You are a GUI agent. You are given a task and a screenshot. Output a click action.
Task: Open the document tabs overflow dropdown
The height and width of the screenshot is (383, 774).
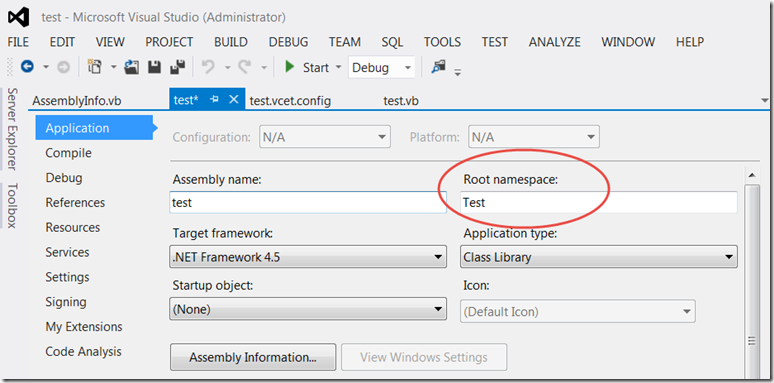click(765, 100)
